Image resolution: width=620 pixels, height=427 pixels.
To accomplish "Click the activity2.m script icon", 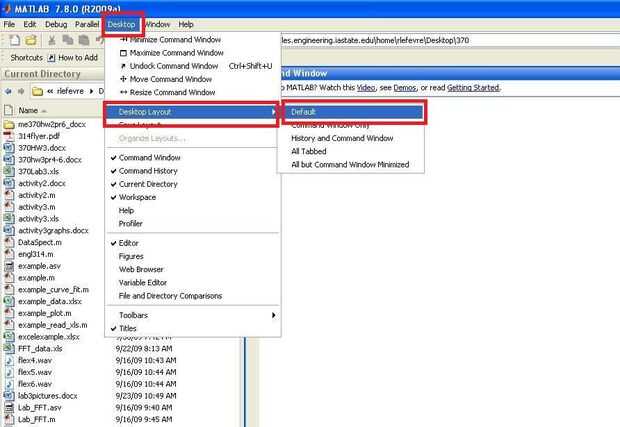I will 9,195.
